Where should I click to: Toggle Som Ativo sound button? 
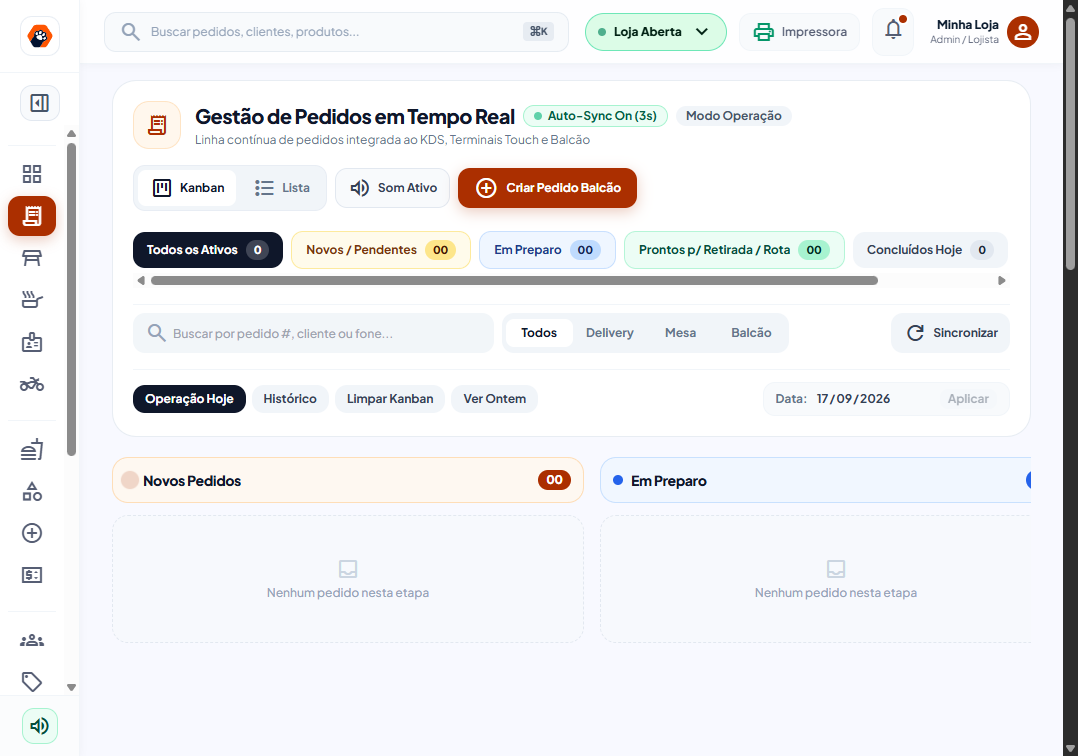coord(393,188)
